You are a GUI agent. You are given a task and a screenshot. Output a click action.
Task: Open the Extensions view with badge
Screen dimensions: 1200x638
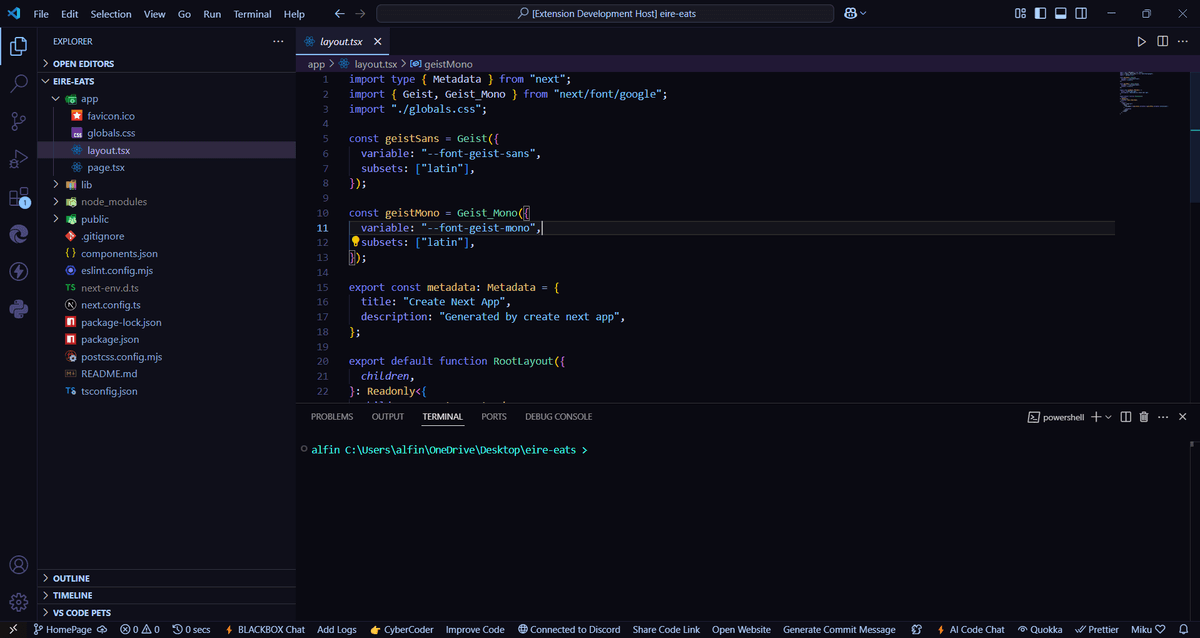coord(18,197)
